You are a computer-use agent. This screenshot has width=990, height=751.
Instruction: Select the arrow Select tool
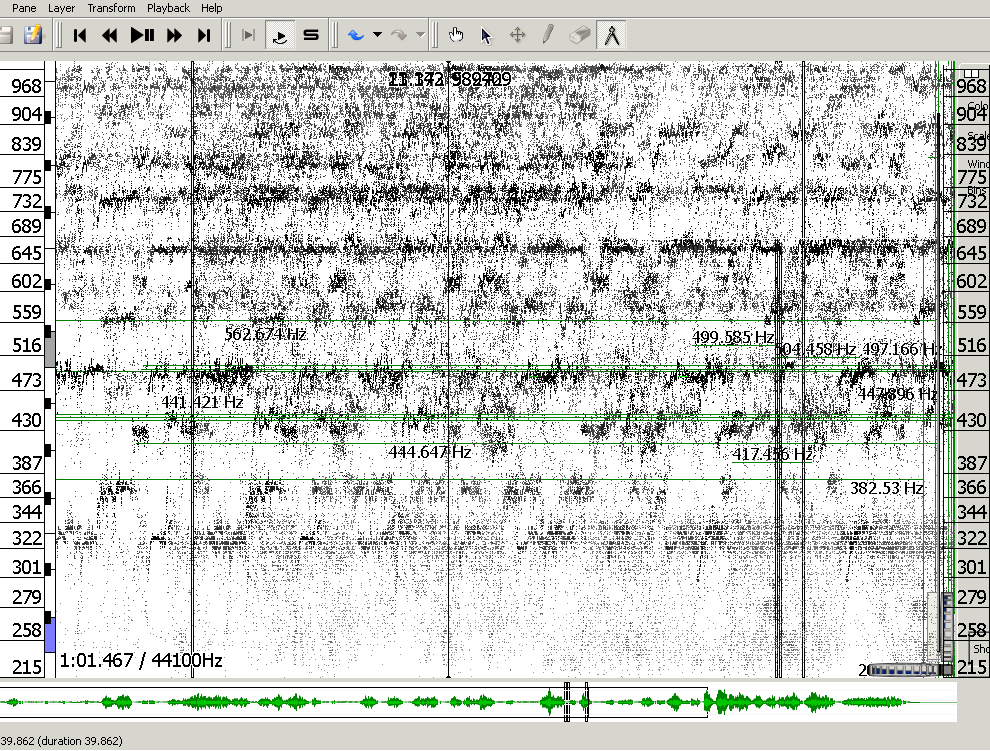click(487, 36)
